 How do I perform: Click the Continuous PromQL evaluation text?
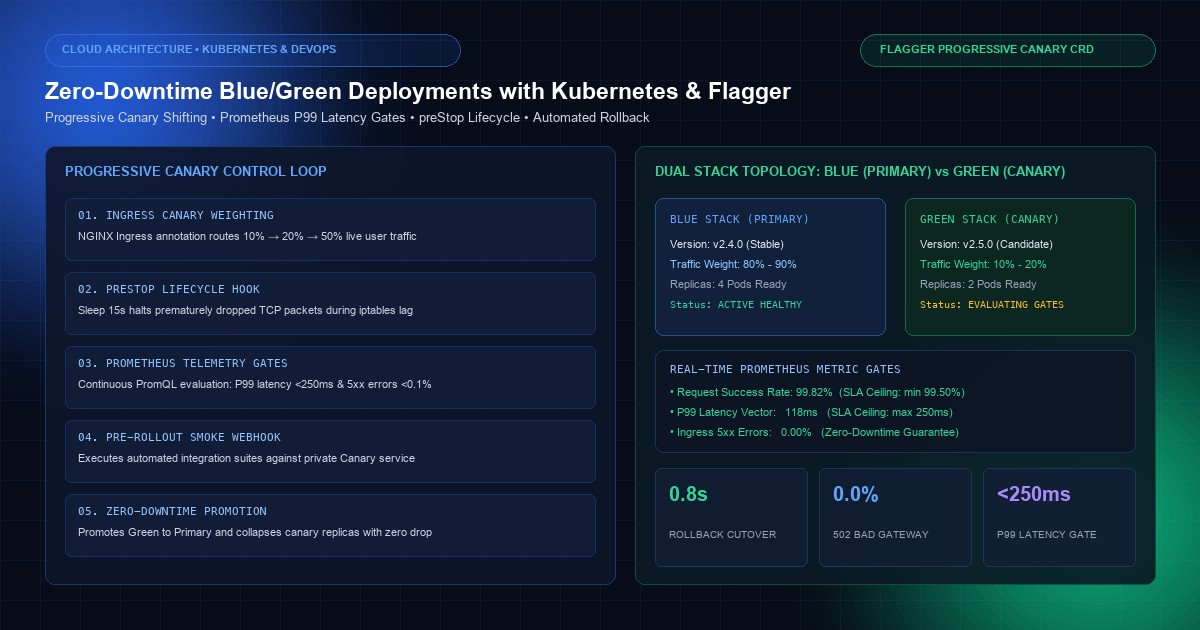tap(255, 385)
